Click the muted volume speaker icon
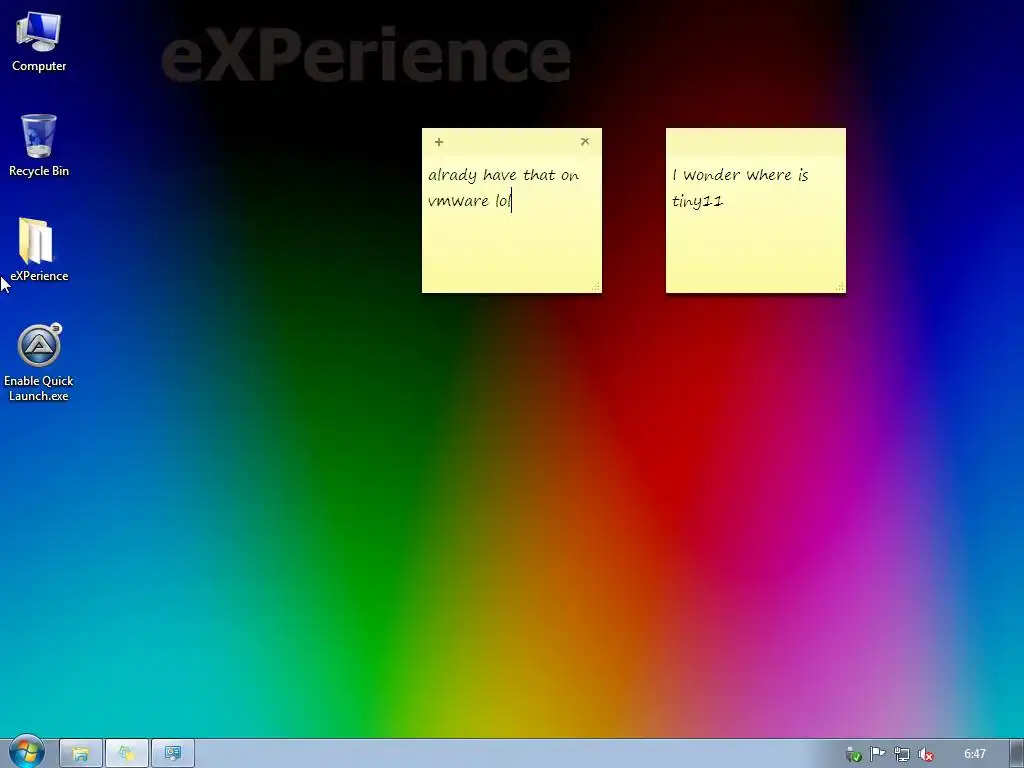Screen dimensions: 1024x768 926,755
